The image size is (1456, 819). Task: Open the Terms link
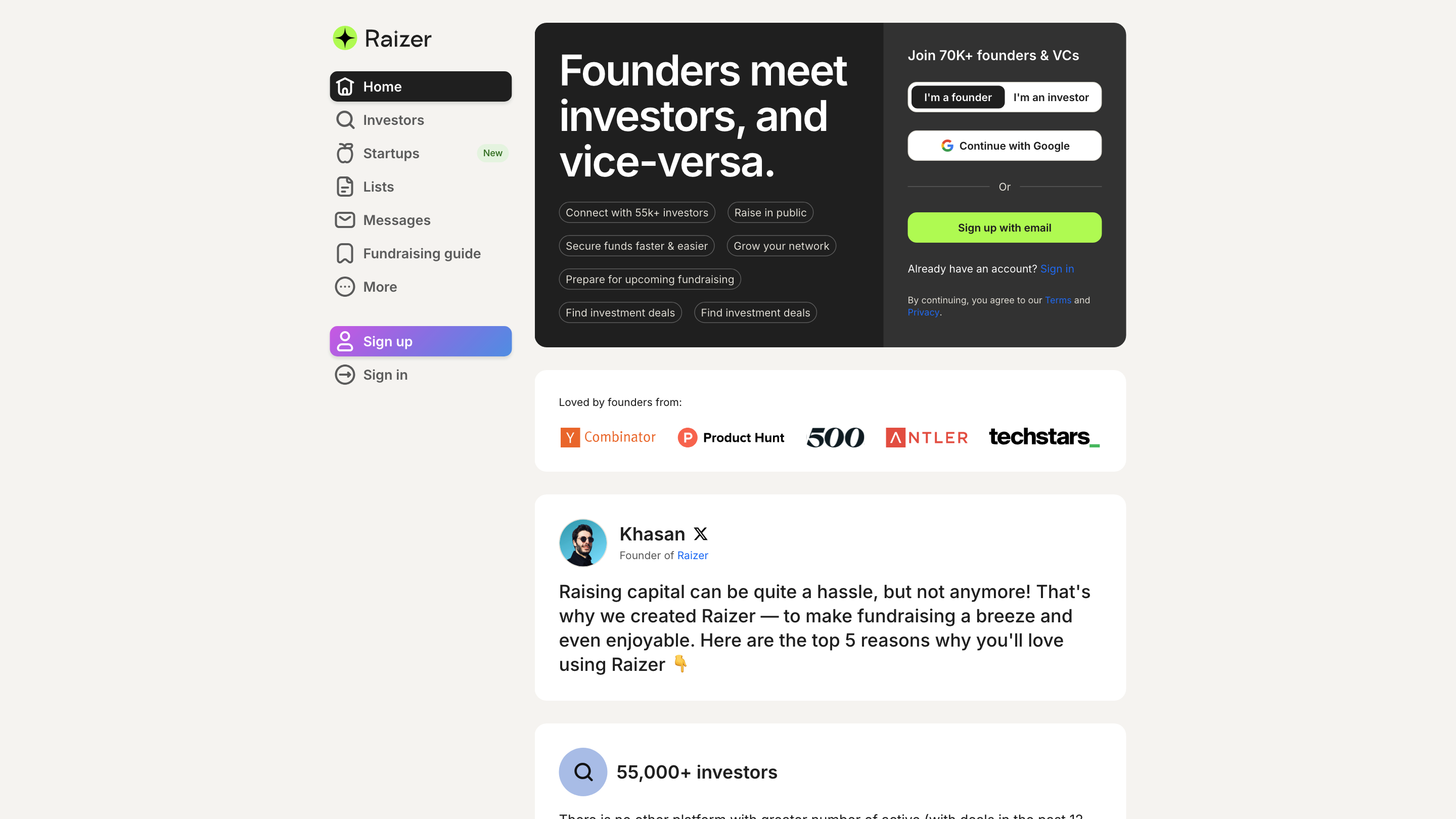pos(1058,300)
